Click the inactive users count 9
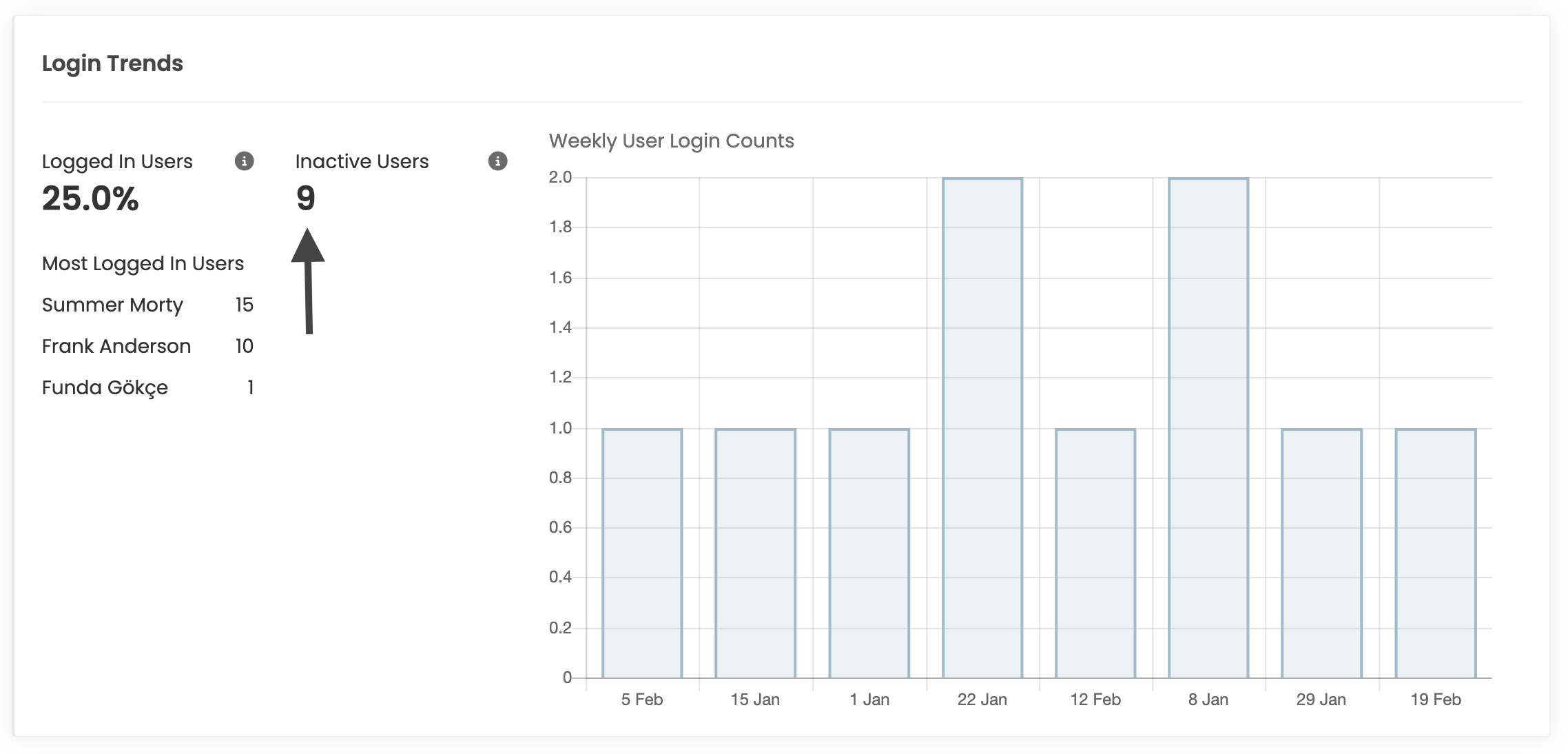The width and height of the screenshot is (1568, 754). (306, 198)
